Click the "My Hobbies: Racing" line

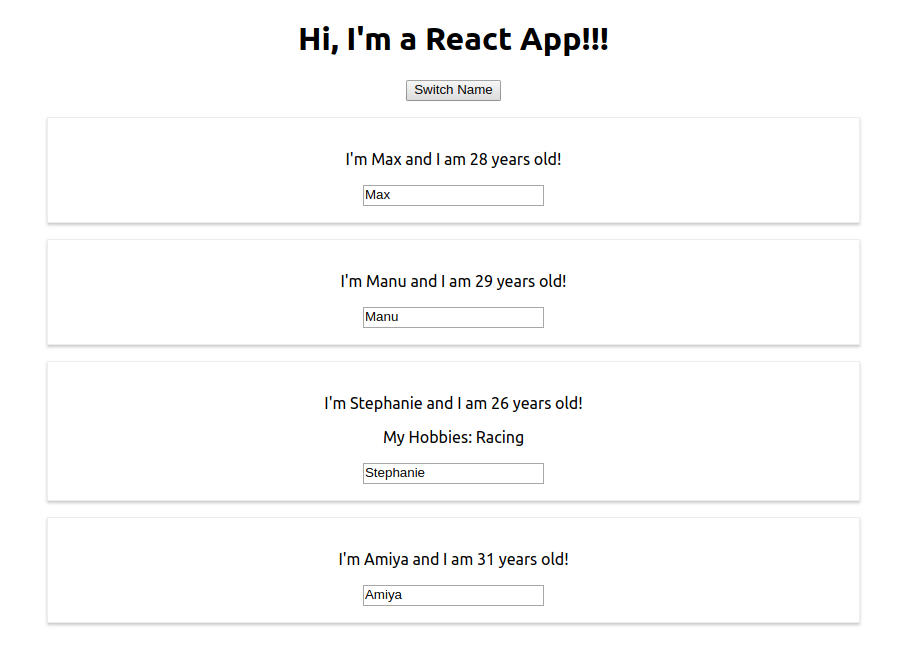pyautogui.click(x=453, y=437)
